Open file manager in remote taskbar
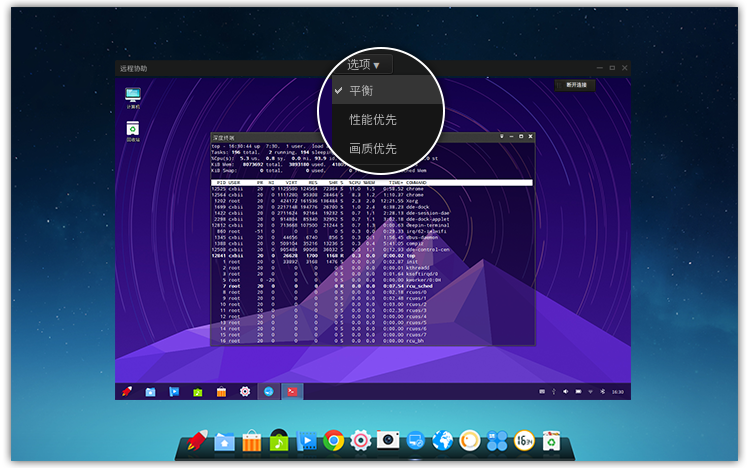Viewport: 749px width, 468px height. tap(150, 392)
